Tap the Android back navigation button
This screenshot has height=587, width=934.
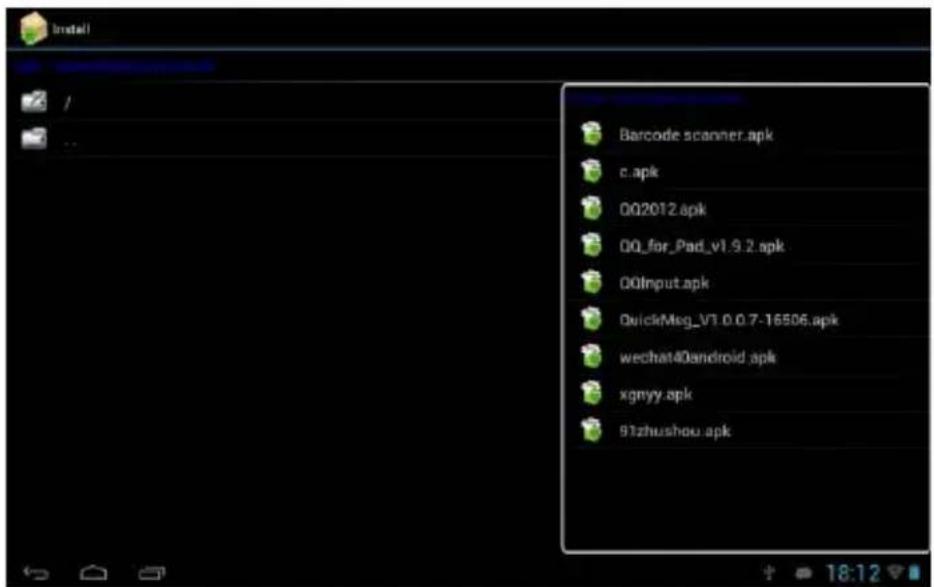36,573
